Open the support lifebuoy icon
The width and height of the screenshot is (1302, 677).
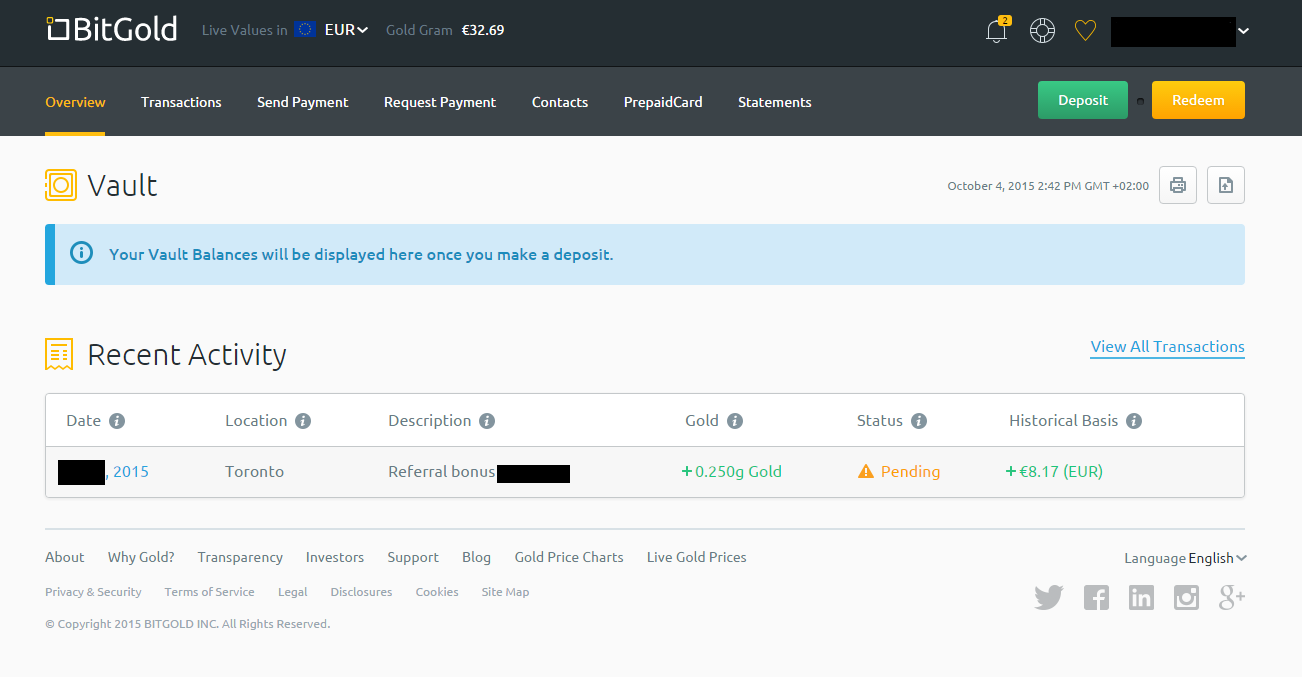point(1042,30)
